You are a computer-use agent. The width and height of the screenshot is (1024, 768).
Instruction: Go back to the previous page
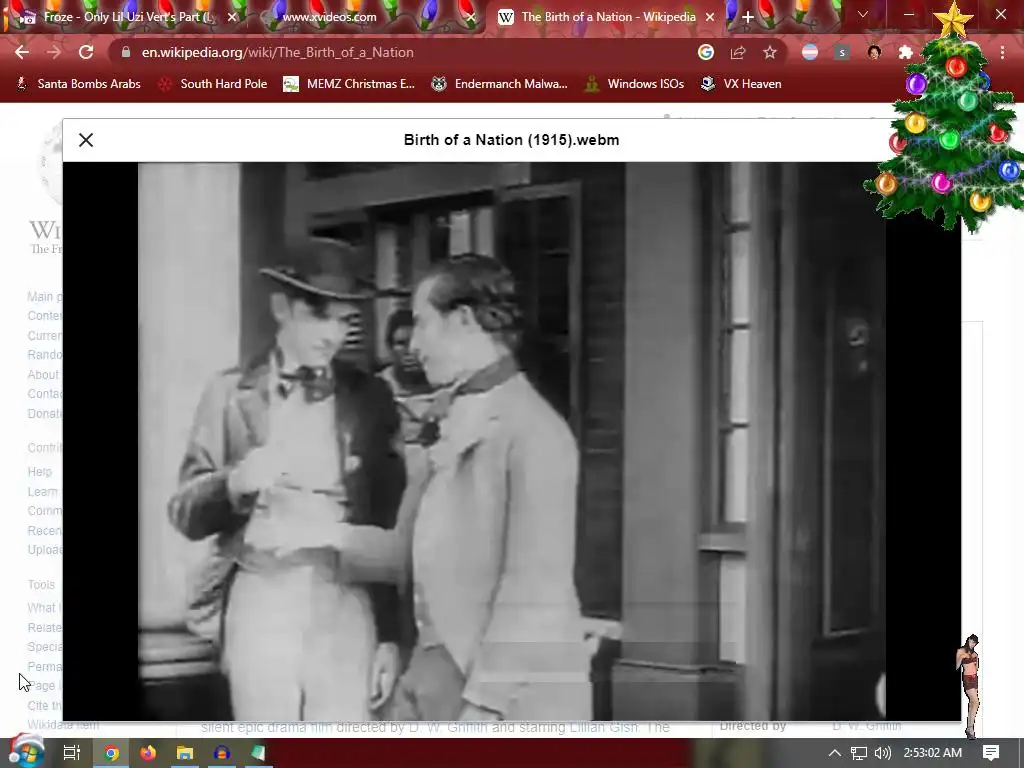point(22,52)
